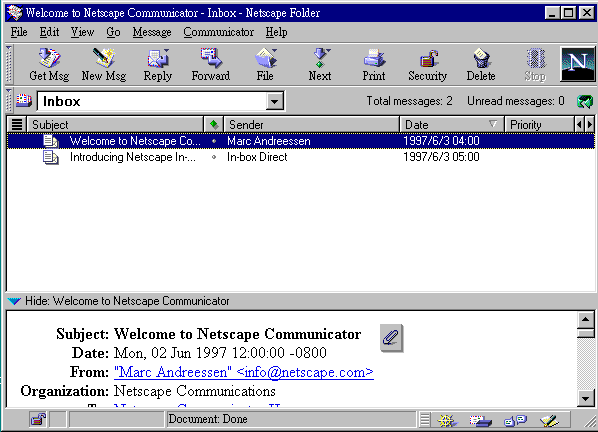Open Discussion Groups from component bar
Image resolution: width=598 pixels, height=432 pixels.
point(515,420)
